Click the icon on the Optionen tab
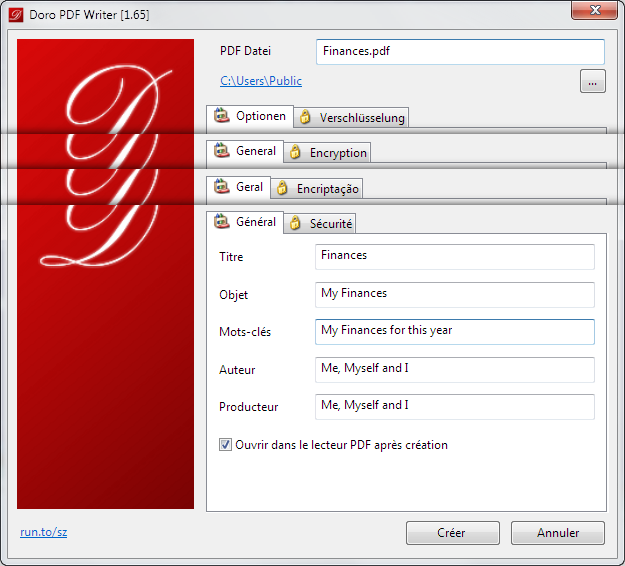The image size is (625, 566). coord(222,116)
